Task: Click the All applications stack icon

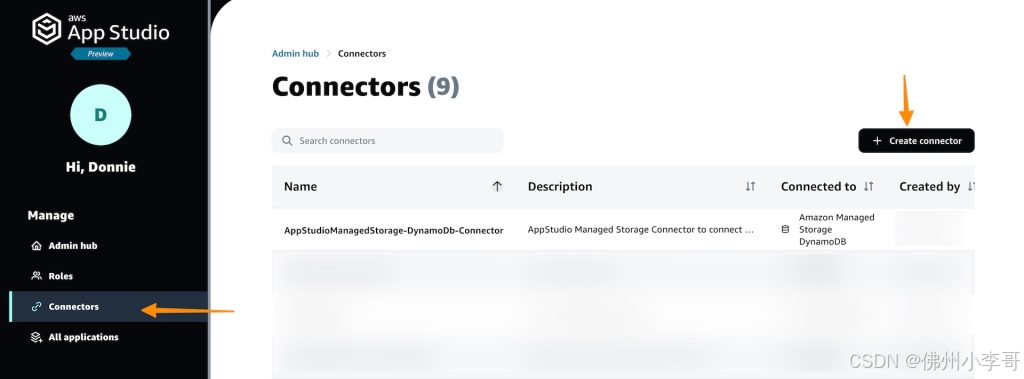Action: 37,337
